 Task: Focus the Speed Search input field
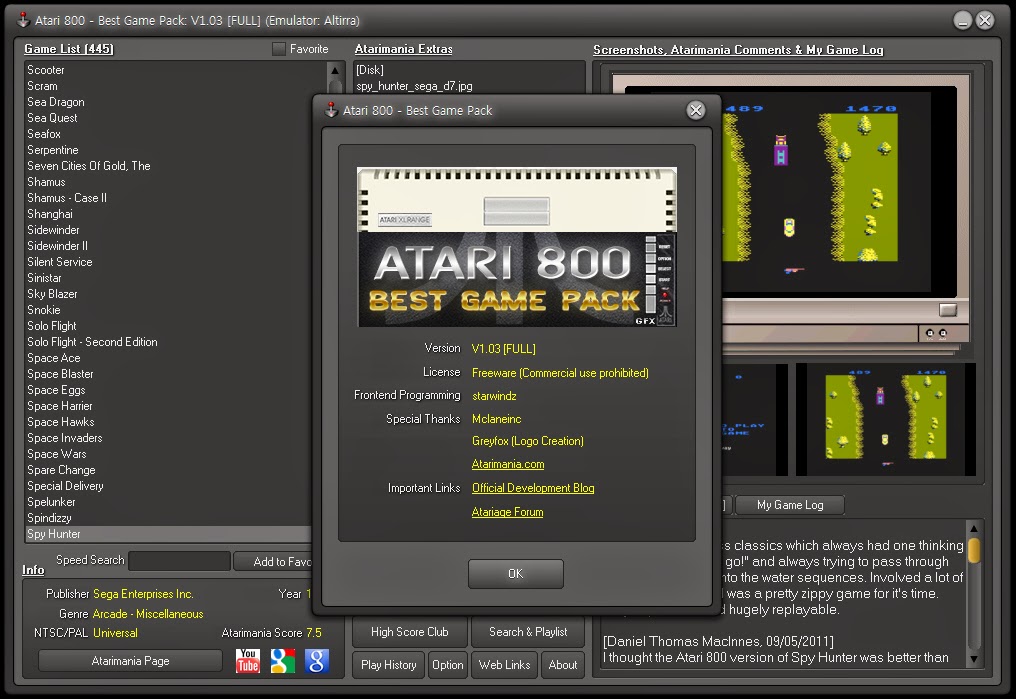coord(179,560)
